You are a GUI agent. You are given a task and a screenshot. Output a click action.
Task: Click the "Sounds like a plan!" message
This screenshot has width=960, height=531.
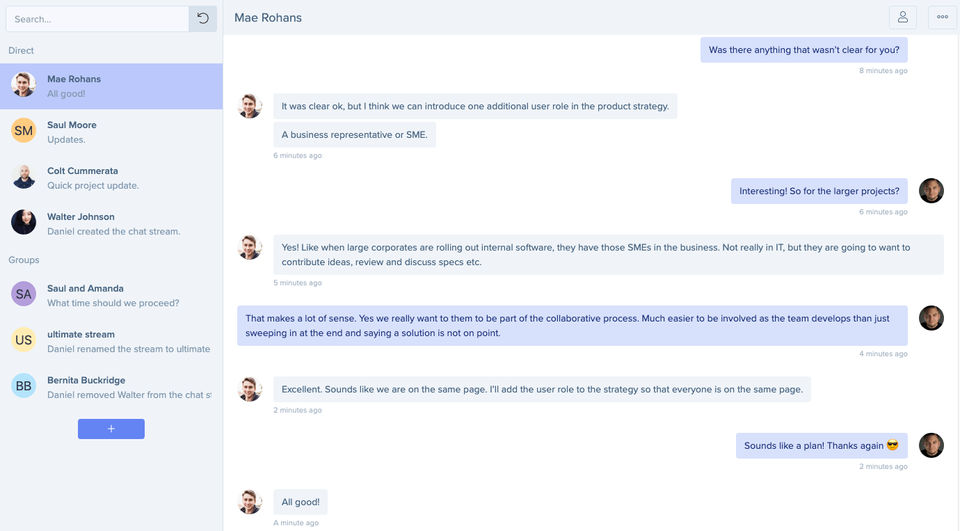click(x=821, y=446)
